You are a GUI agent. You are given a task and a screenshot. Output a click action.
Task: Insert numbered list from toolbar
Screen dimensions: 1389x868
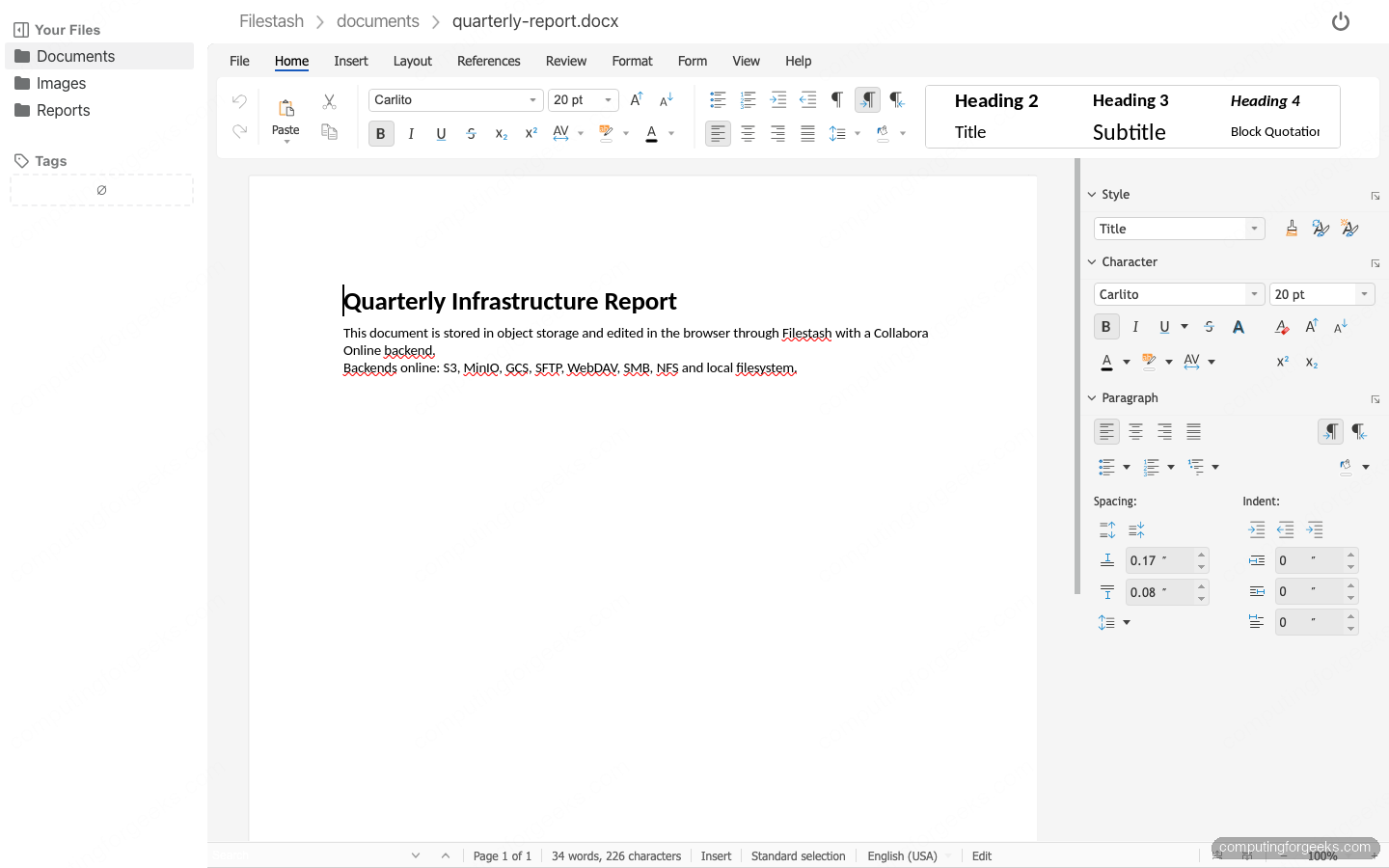tap(748, 99)
